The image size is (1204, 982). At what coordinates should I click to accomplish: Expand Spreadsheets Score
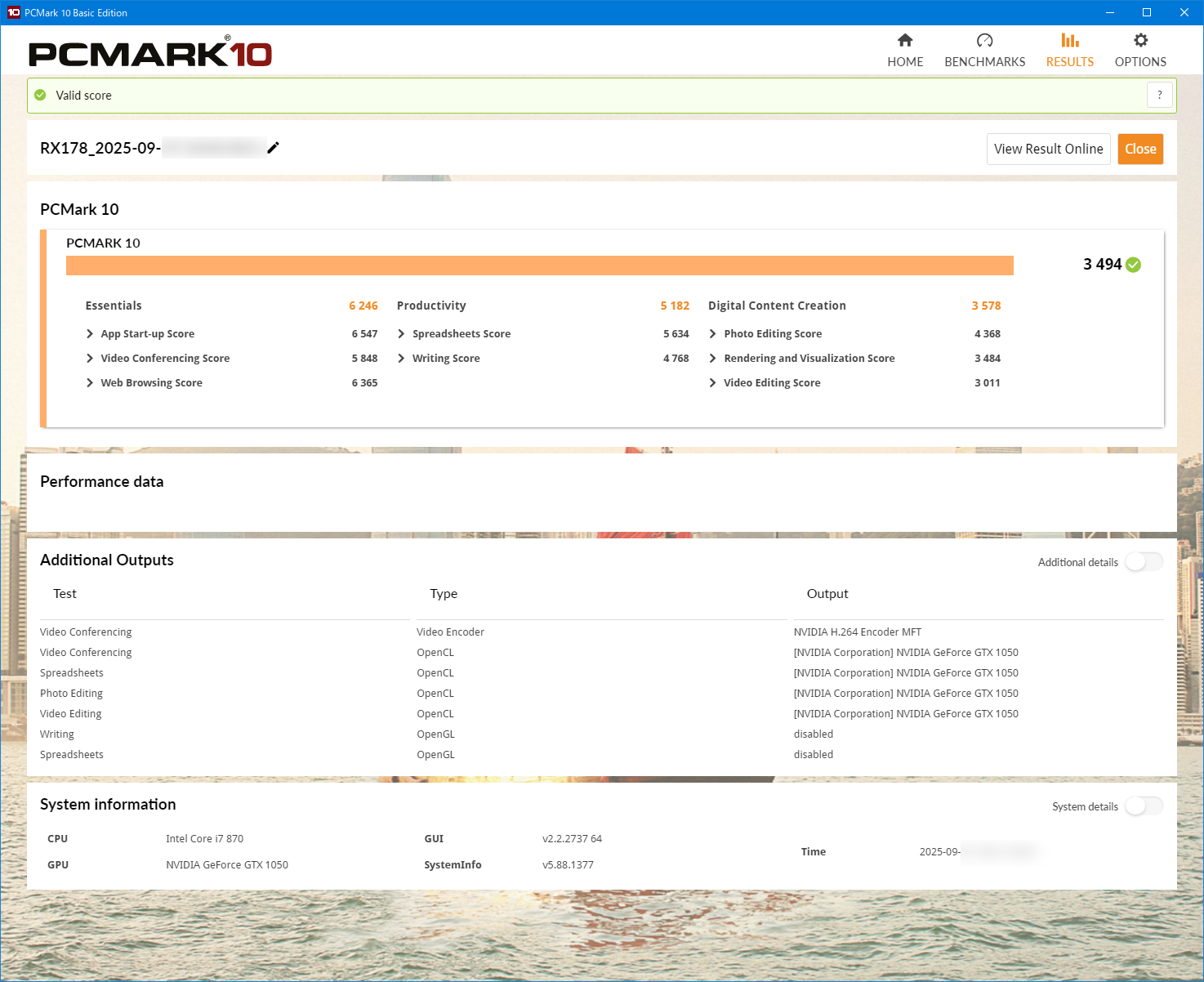(401, 333)
